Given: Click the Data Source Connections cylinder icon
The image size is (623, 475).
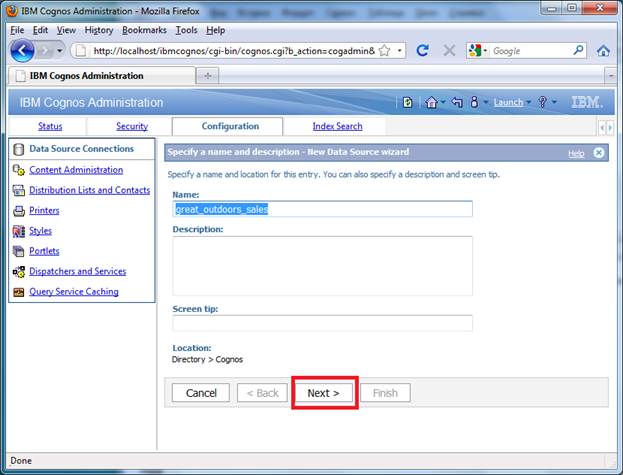Looking at the screenshot, I should coord(18,149).
